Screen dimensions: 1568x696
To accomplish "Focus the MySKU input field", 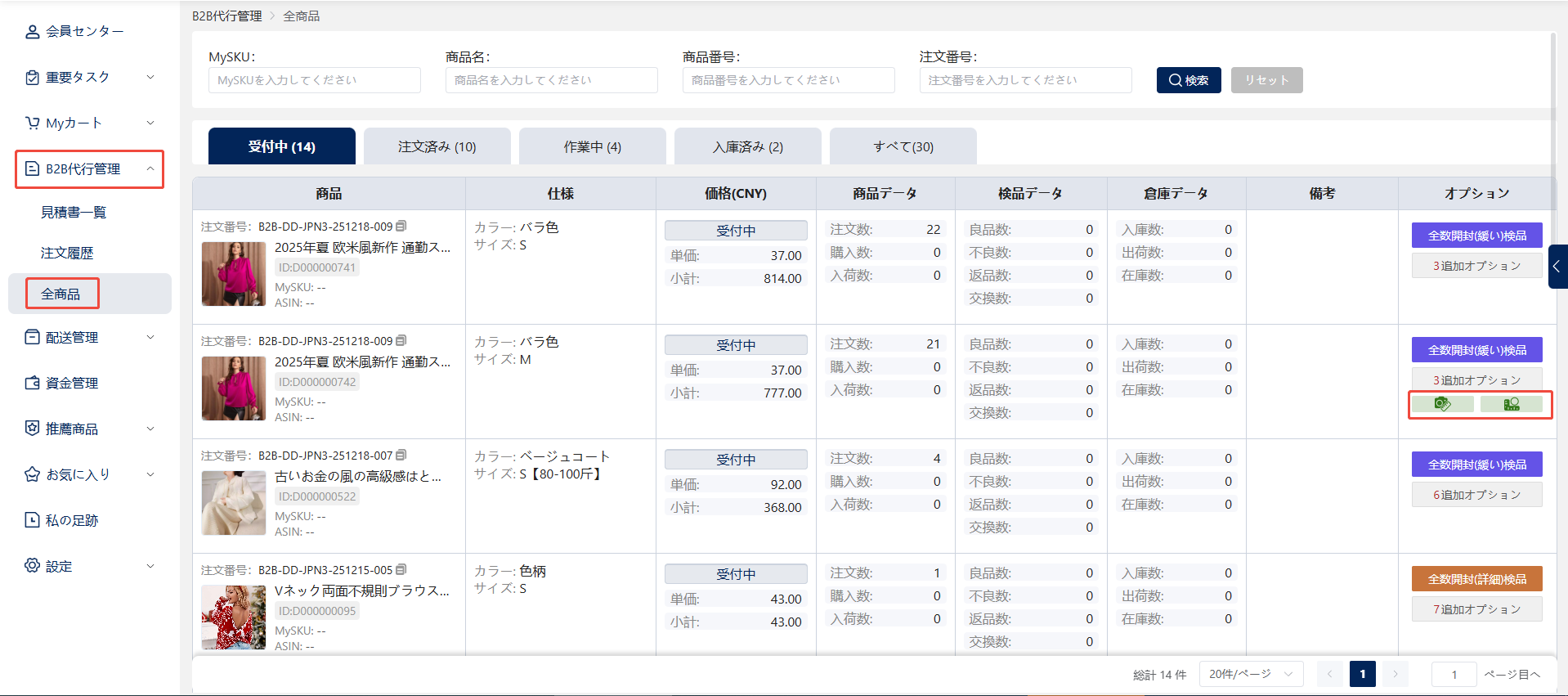I will click(x=315, y=80).
